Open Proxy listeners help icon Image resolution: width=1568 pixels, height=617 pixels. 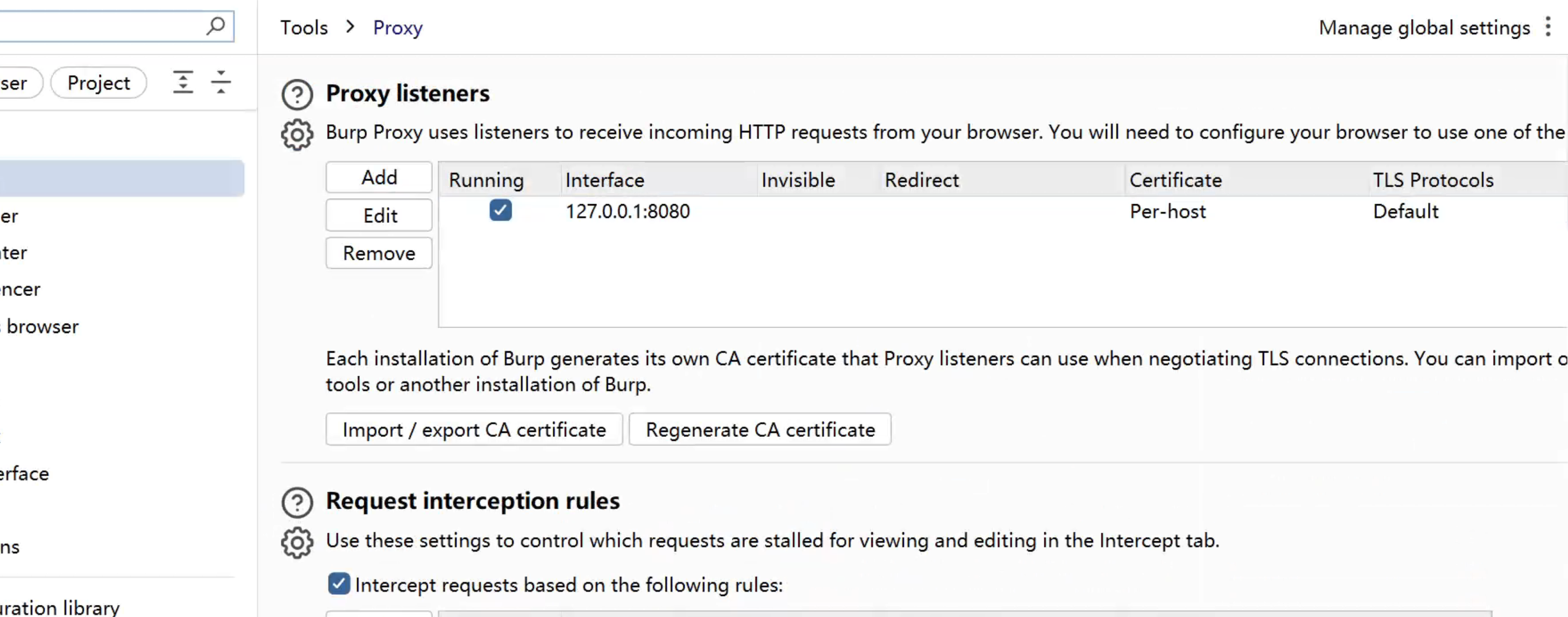click(297, 94)
